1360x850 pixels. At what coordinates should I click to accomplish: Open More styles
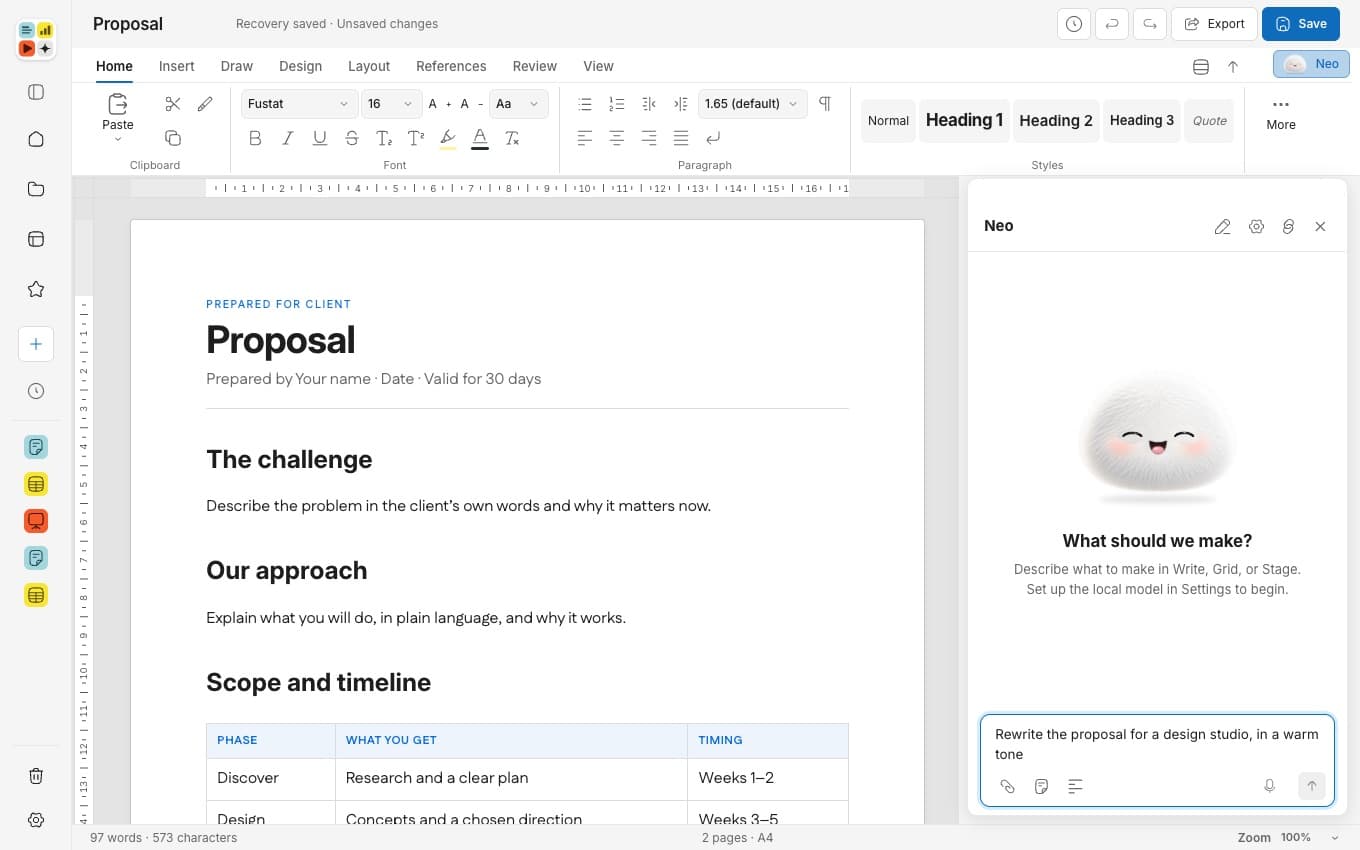(x=1281, y=114)
